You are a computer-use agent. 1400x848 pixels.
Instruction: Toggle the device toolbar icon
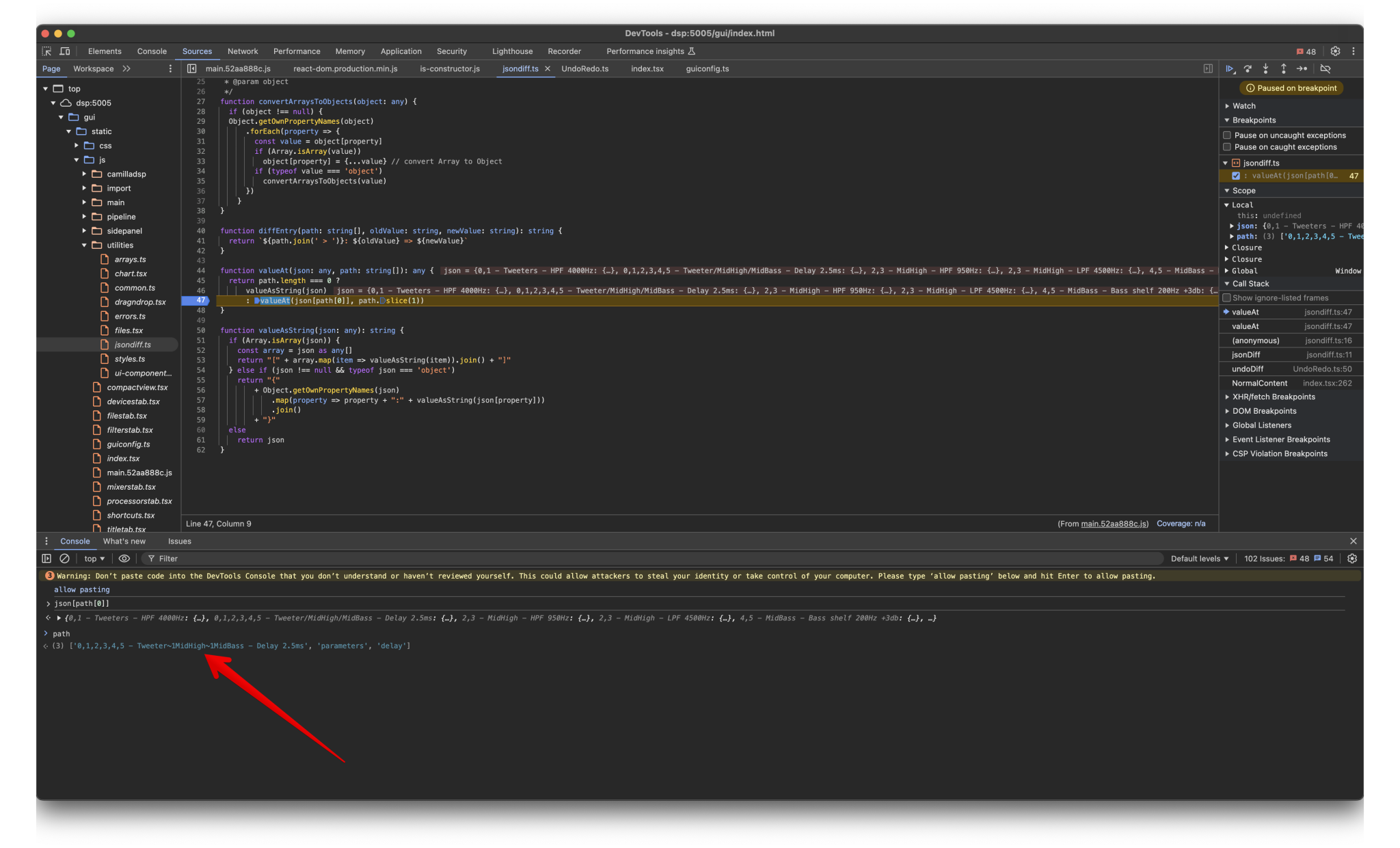[x=65, y=51]
